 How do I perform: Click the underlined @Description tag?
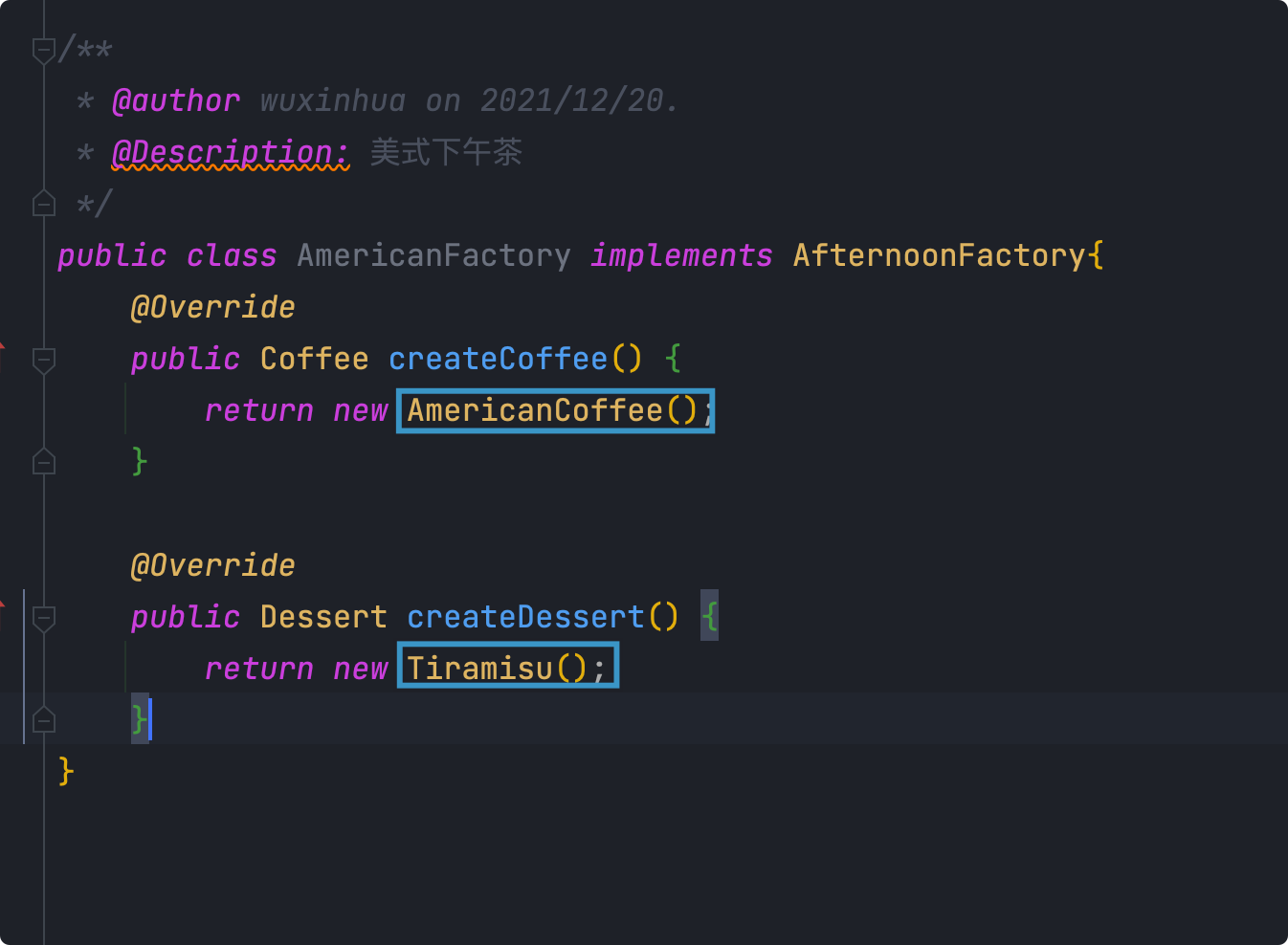(x=231, y=152)
